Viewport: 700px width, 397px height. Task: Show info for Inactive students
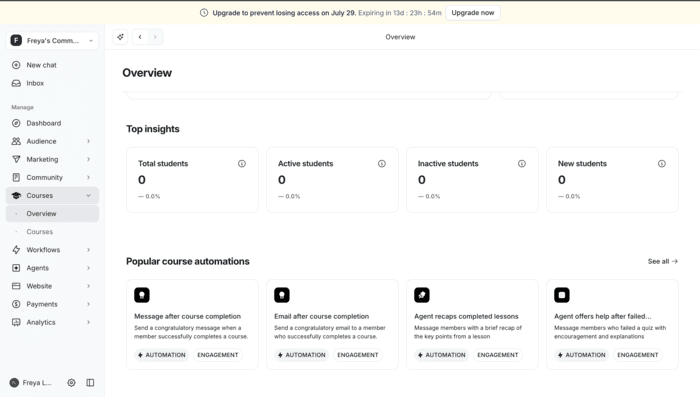(522, 164)
